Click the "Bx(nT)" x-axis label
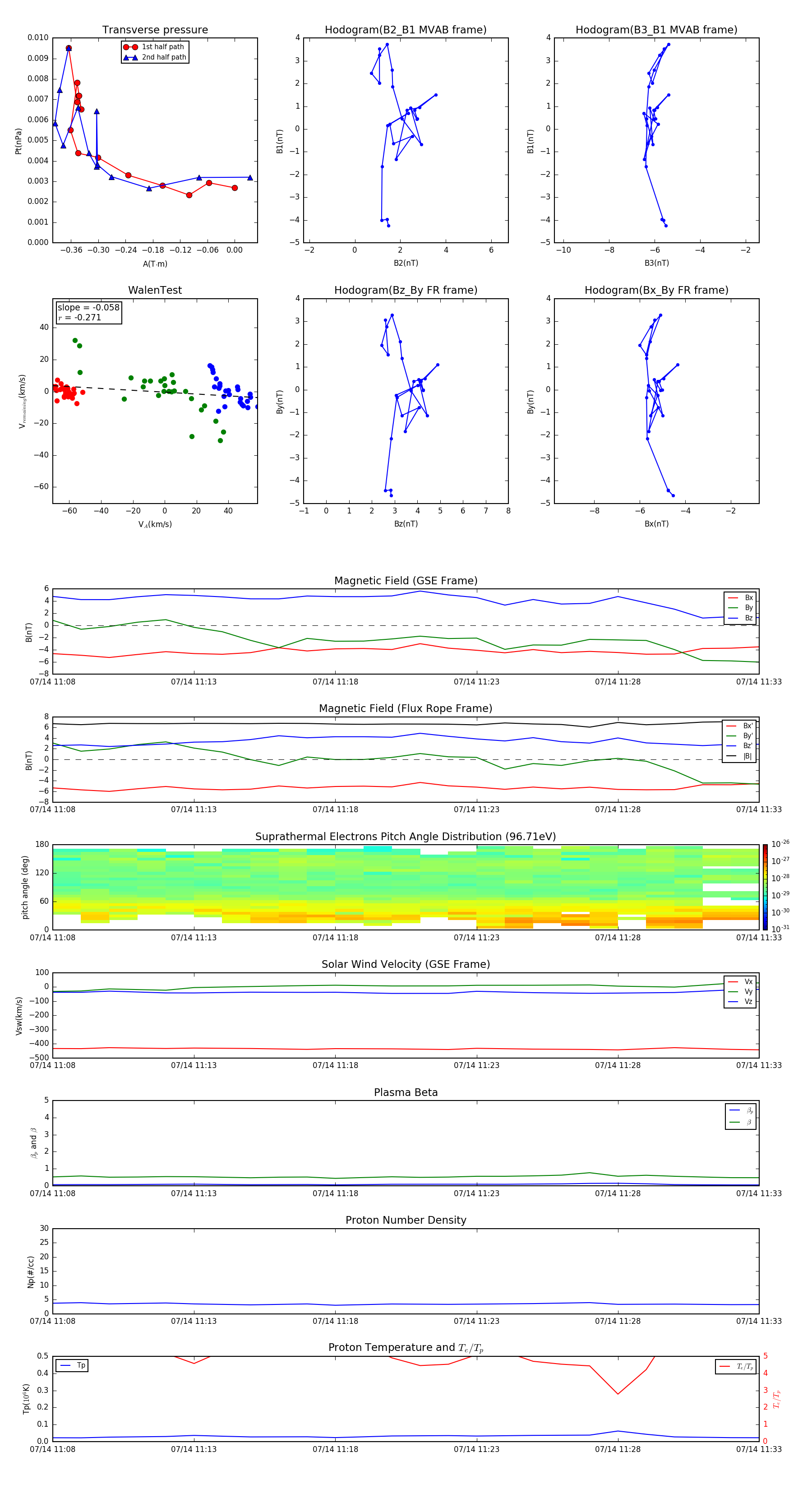This screenshot has width=812, height=1489. (x=656, y=524)
